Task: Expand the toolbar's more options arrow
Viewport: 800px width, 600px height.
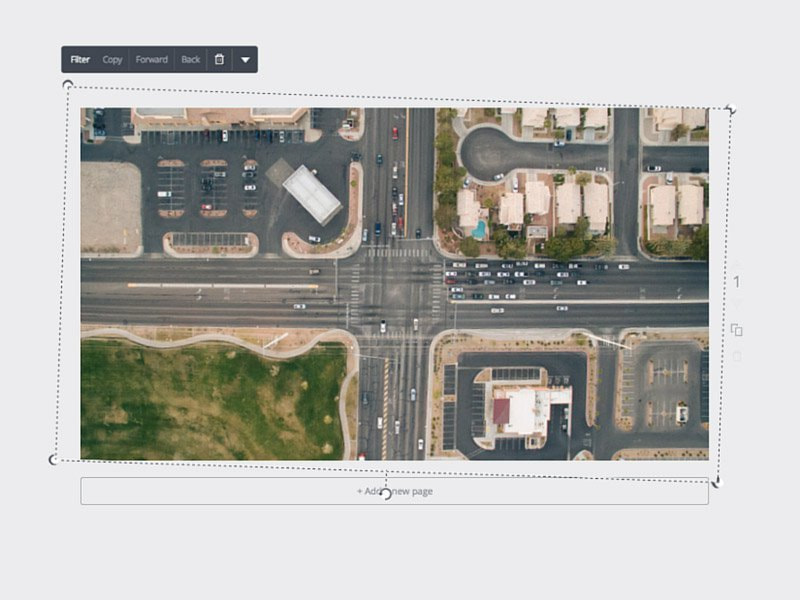Action: [245, 59]
